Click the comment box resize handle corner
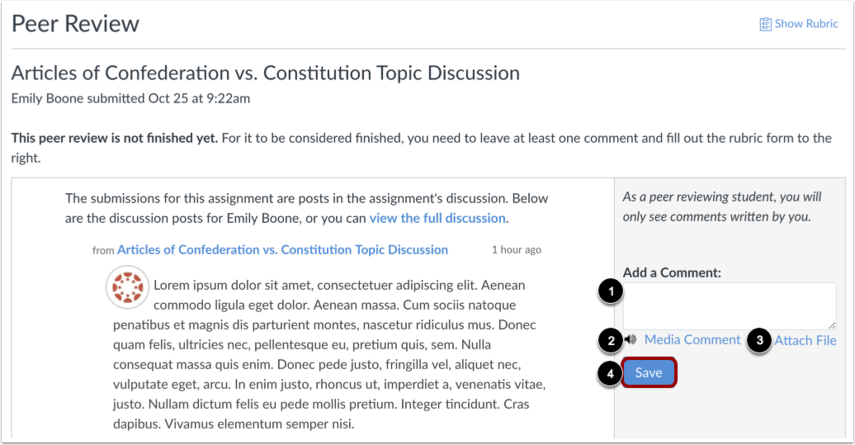The image size is (855, 445). pyautogui.click(x=832, y=325)
